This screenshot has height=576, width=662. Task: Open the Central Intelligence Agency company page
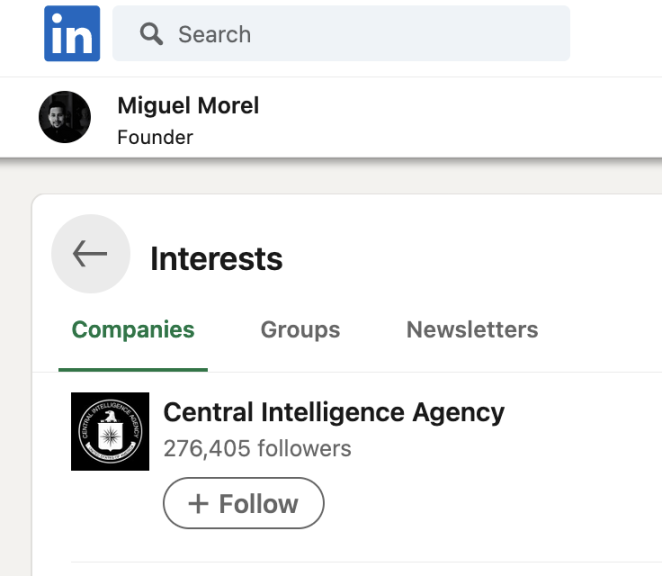[x=333, y=412]
